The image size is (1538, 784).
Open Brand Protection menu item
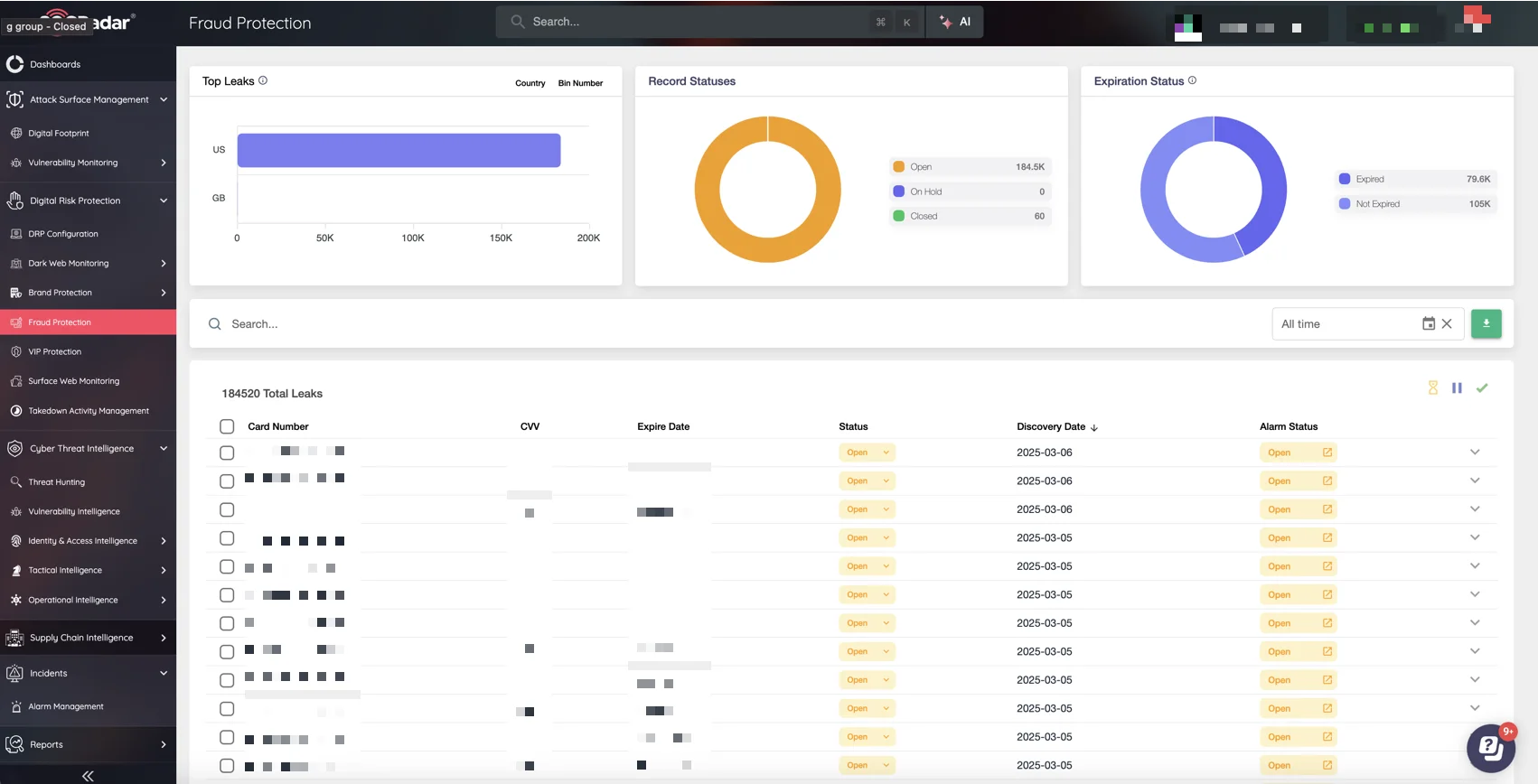pos(88,293)
